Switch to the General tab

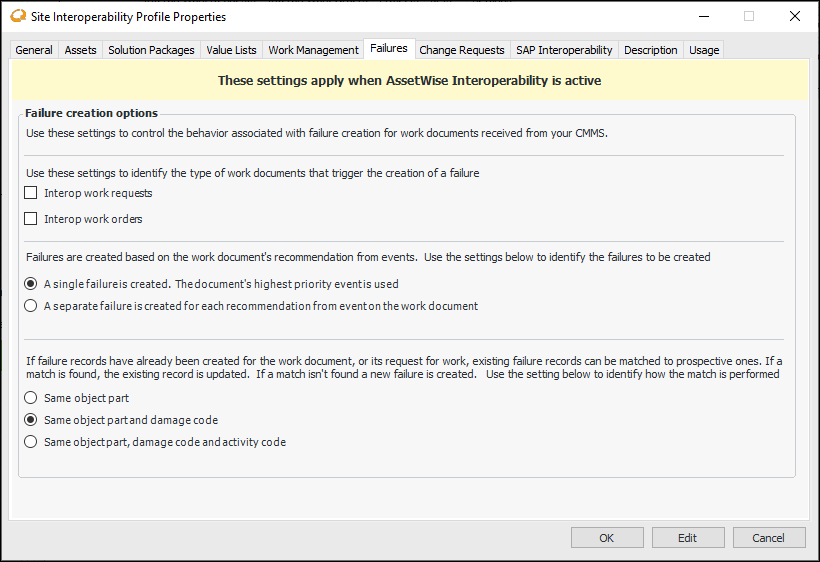pyautogui.click(x=34, y=50)
